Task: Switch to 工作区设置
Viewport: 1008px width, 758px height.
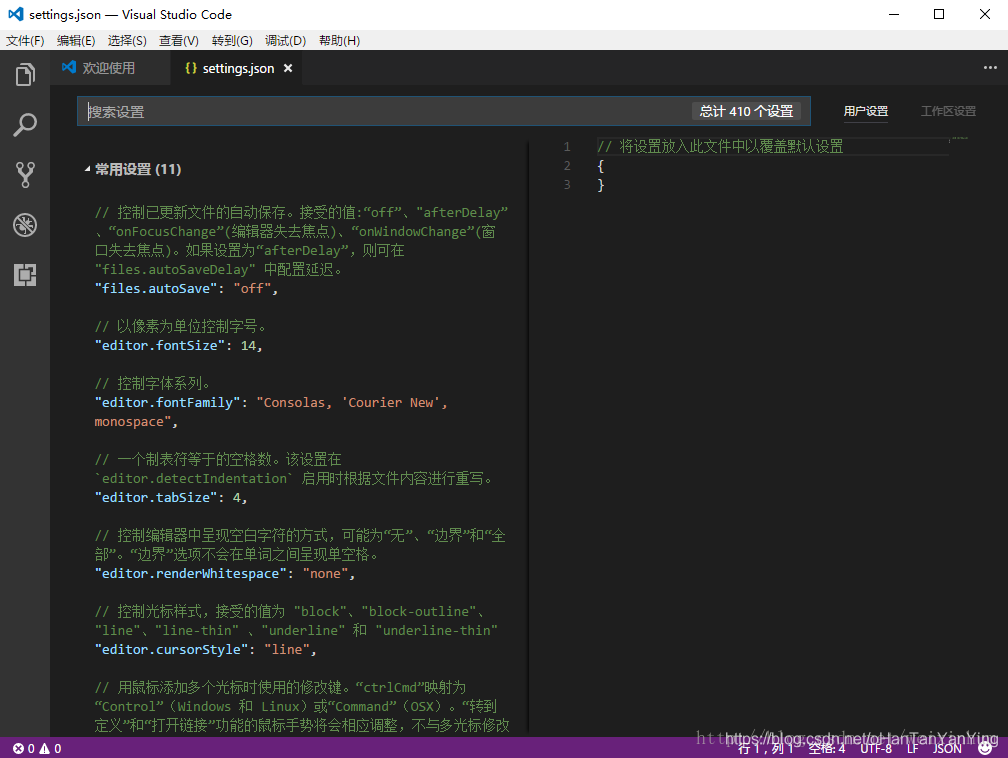Action: [948, 111]
